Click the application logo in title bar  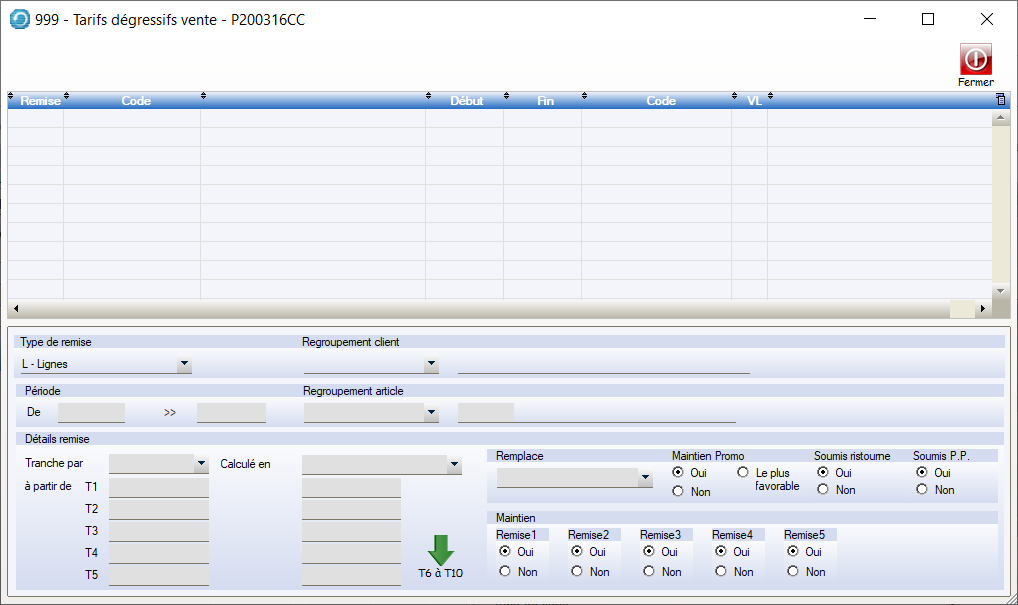click(19, 19)
